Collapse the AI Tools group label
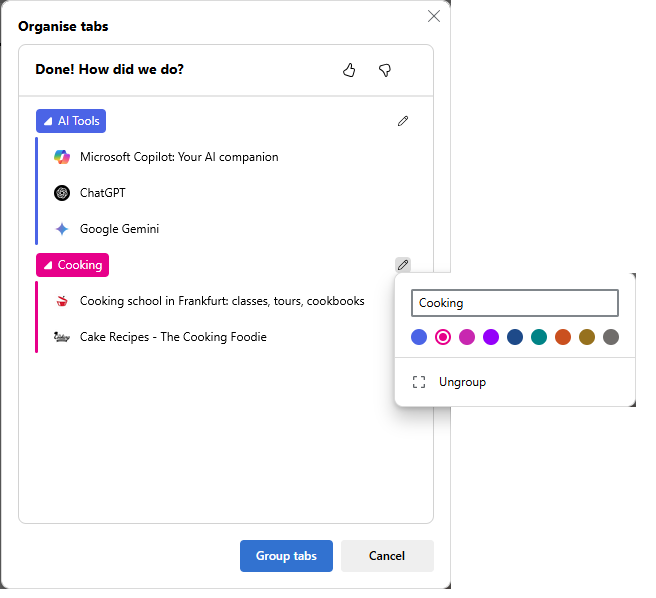This screenshot has width=656, height=598. tap(71, 121)
